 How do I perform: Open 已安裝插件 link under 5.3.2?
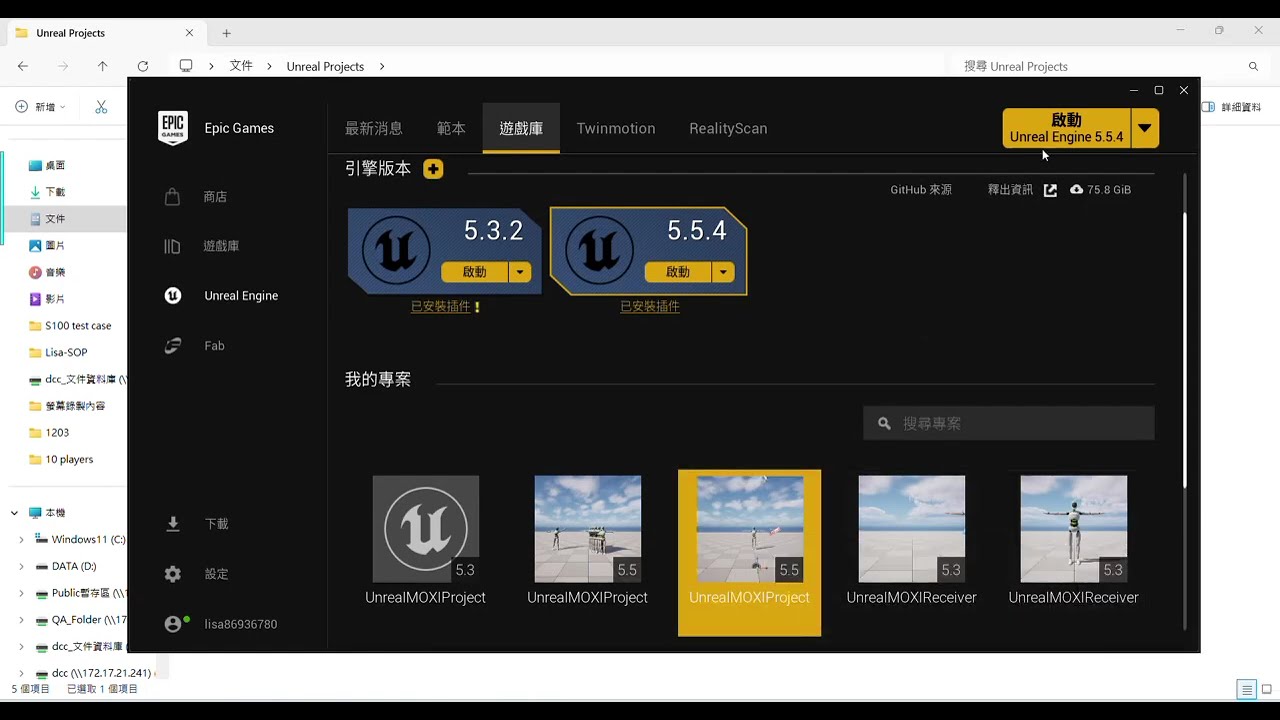coord(440,307)
